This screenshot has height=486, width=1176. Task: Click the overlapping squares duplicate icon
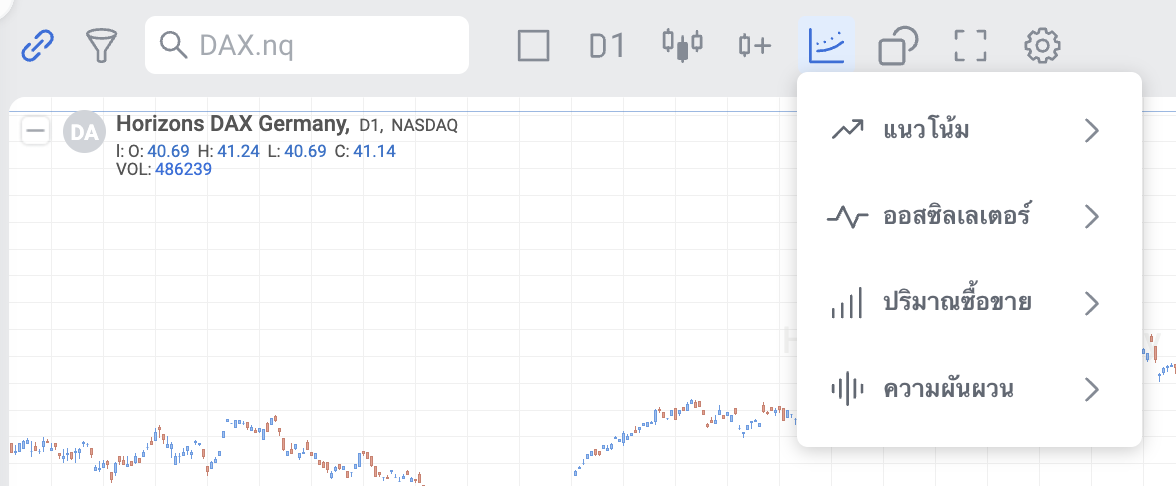898,46
